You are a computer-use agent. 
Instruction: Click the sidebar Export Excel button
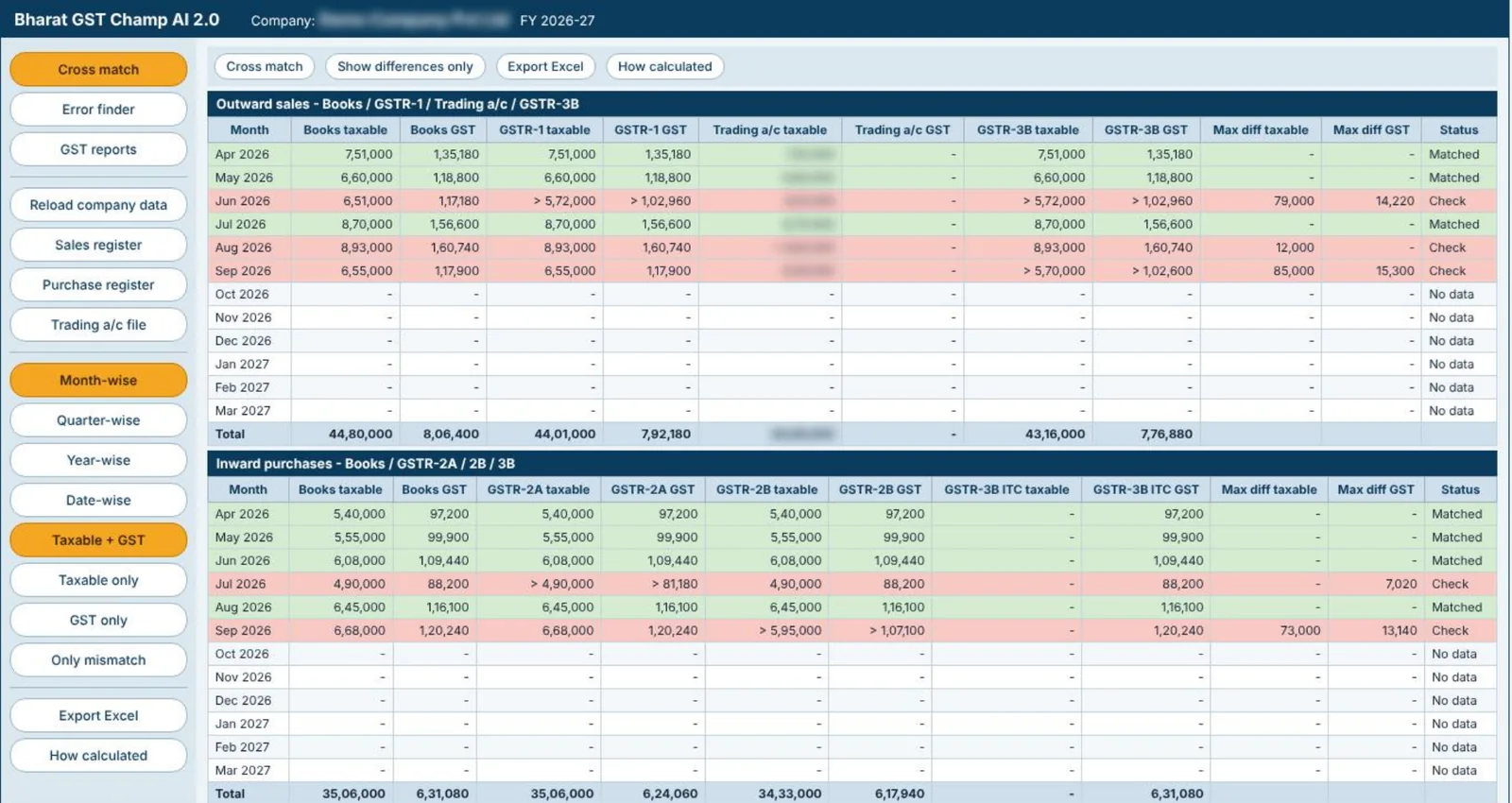pos(98,715)
